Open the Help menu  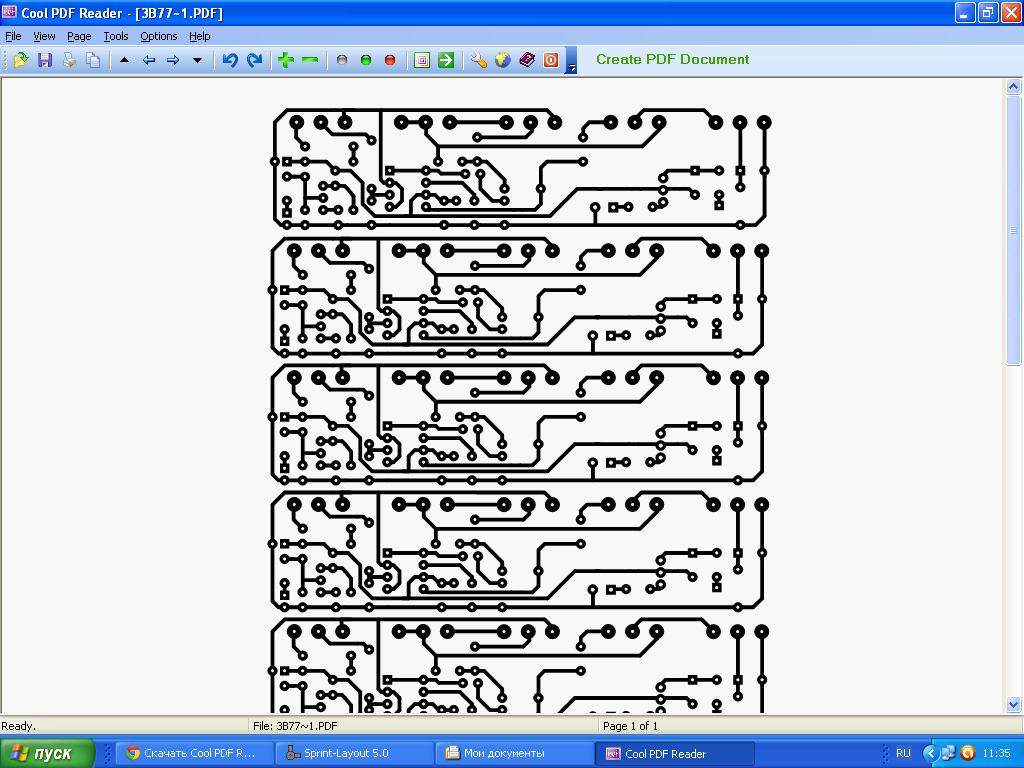pyautogui.click(x=200, y=37)
